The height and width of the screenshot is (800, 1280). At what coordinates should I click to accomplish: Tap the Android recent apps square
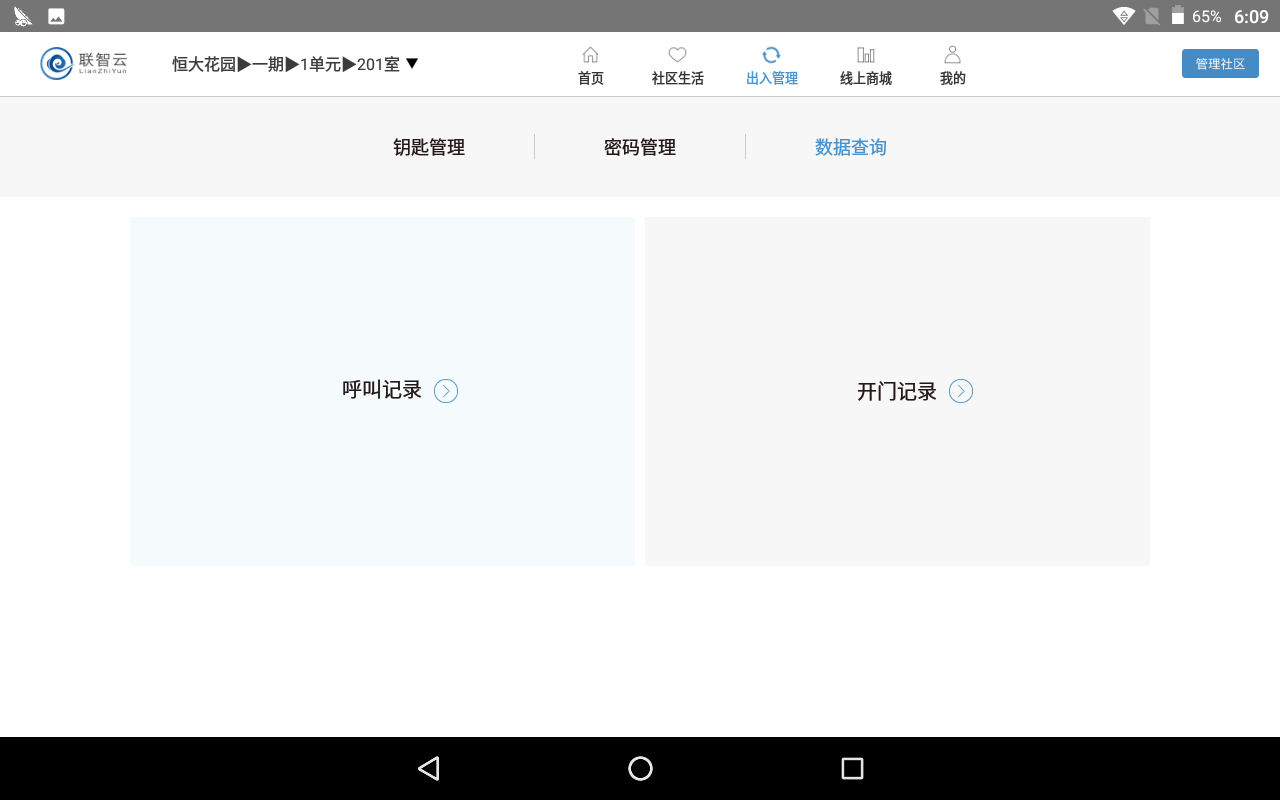pos(852,768)
